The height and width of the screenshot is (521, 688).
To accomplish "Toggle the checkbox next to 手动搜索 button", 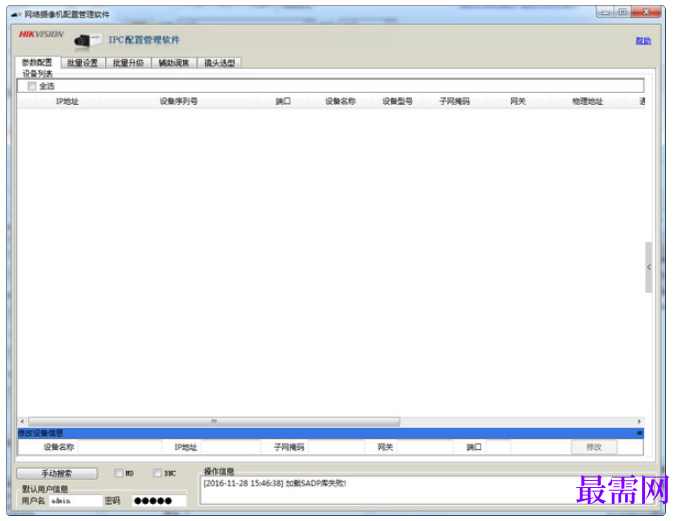I will click(118, 473).
